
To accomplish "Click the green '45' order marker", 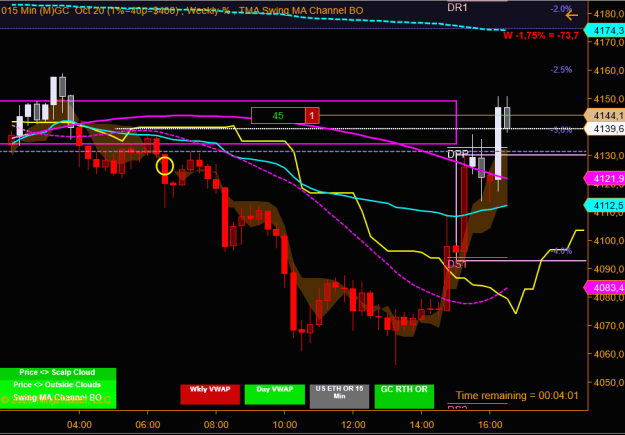I will point(278,116).
